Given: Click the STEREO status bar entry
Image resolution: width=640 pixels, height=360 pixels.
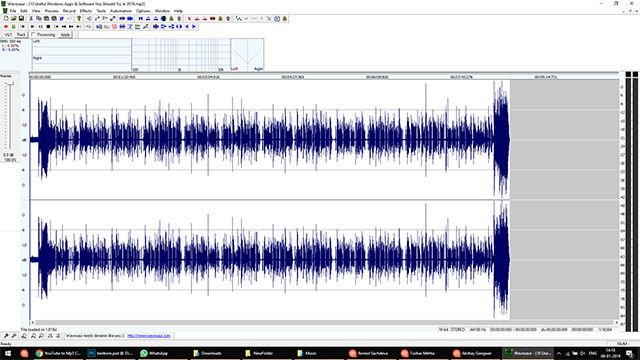Looking at the screenshot, I should [458, 329].
